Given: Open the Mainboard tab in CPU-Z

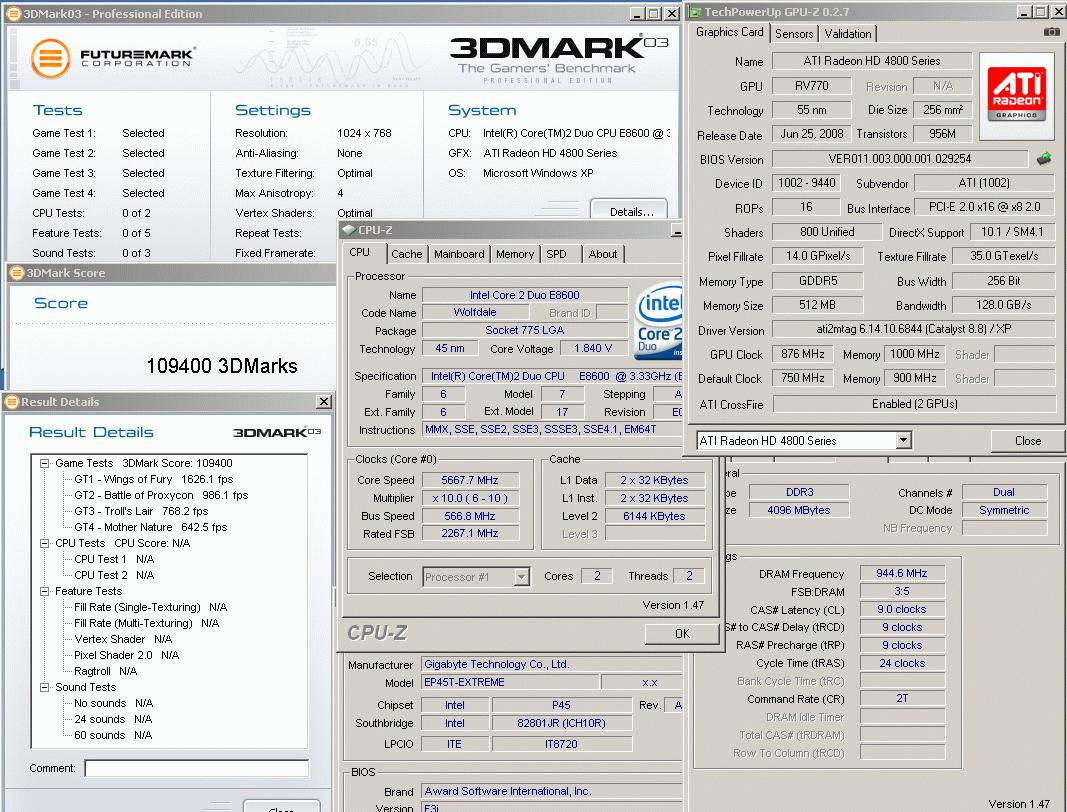Looking at the screenshot, I should pos(459,254).
